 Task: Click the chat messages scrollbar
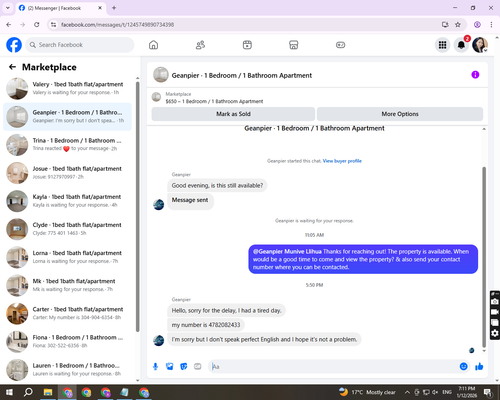click(484, 257)
